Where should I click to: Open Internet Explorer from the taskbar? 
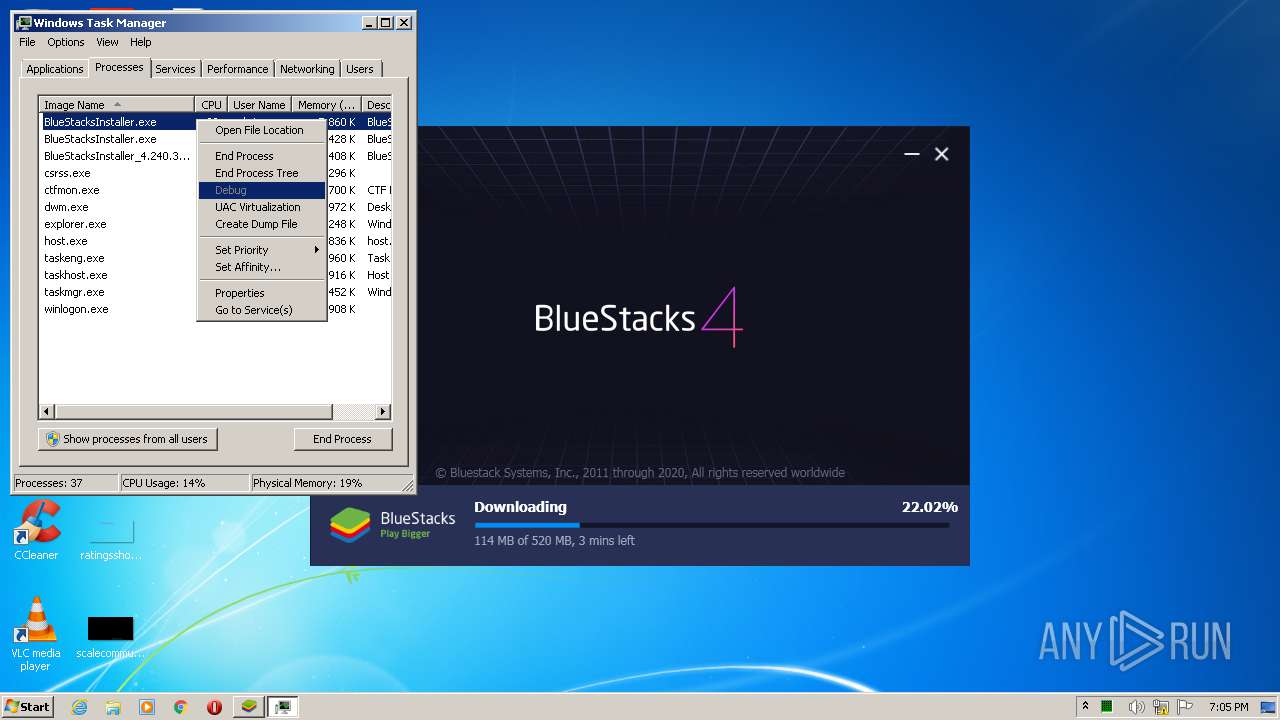pos(80,707)
